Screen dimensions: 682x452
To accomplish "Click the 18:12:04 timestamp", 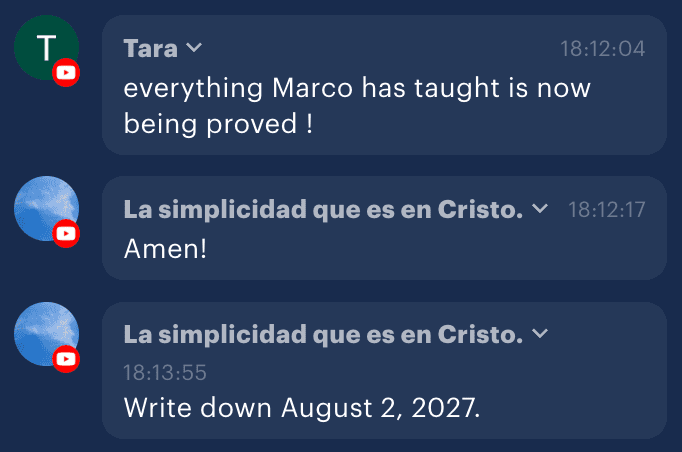I will (x=602, y=49).
